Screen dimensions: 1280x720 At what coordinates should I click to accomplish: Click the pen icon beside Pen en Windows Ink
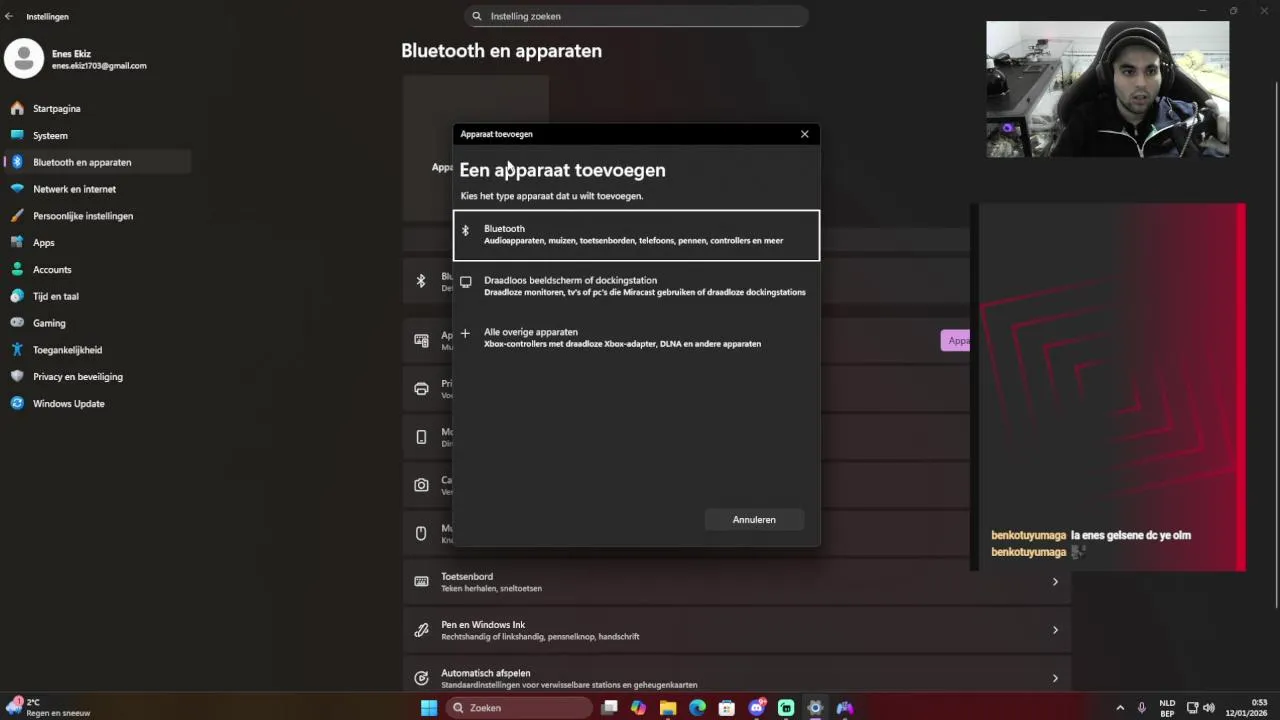coord(421,630)
